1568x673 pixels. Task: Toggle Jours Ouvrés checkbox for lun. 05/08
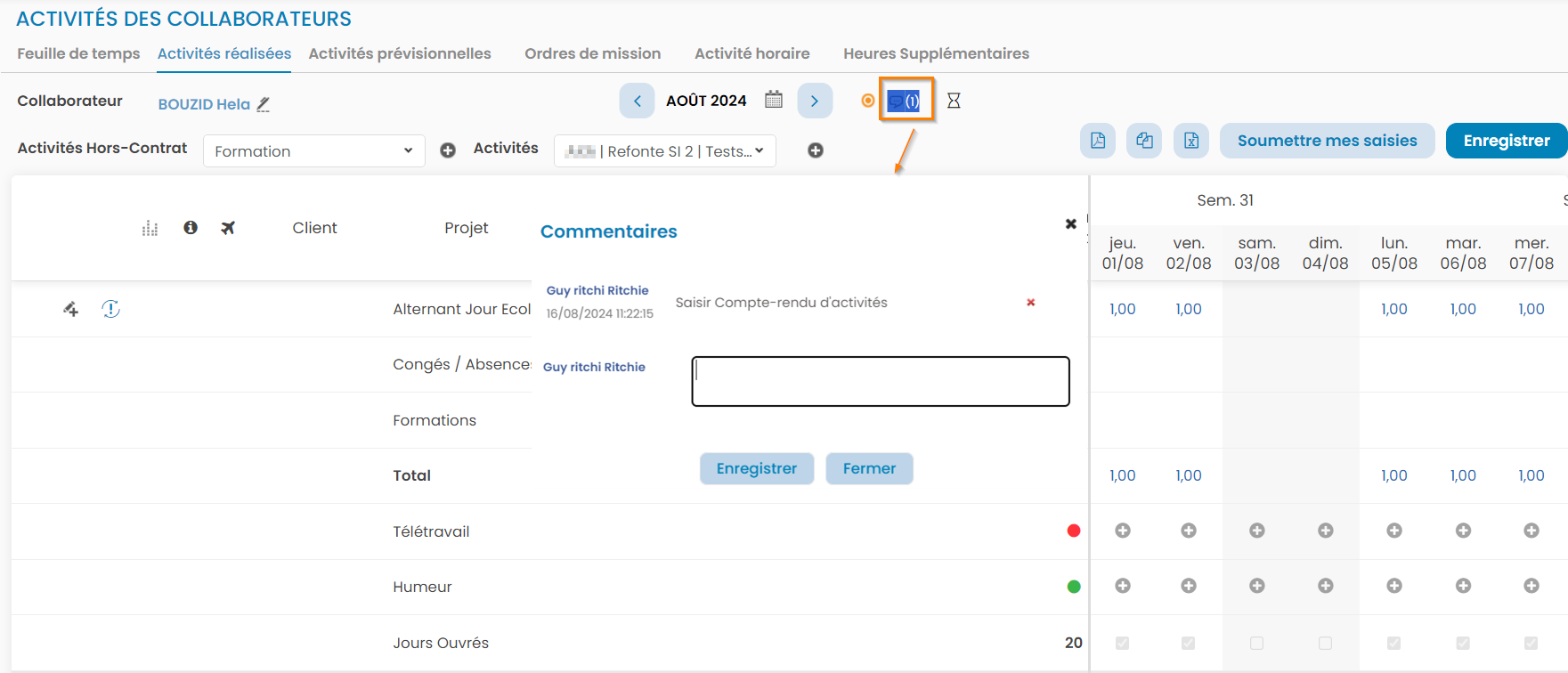tap(1393, 643)
